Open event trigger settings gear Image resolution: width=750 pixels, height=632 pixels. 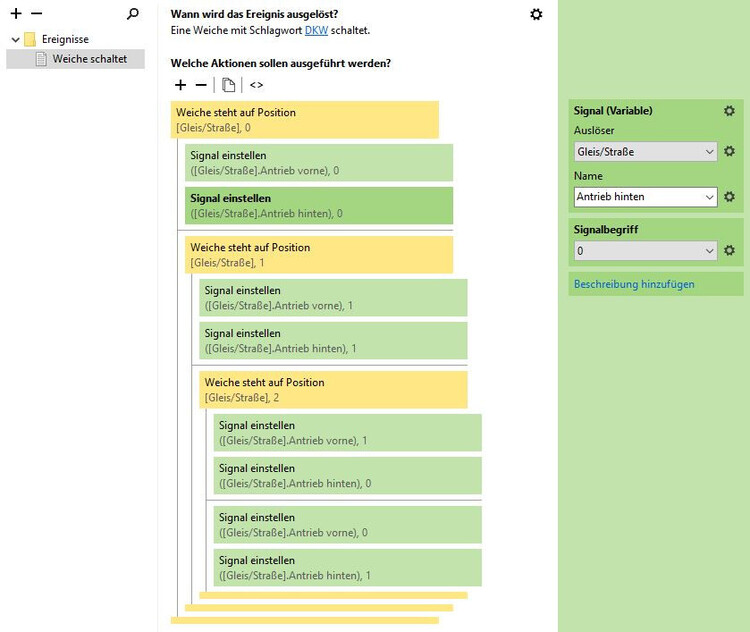tap(536, 14)
